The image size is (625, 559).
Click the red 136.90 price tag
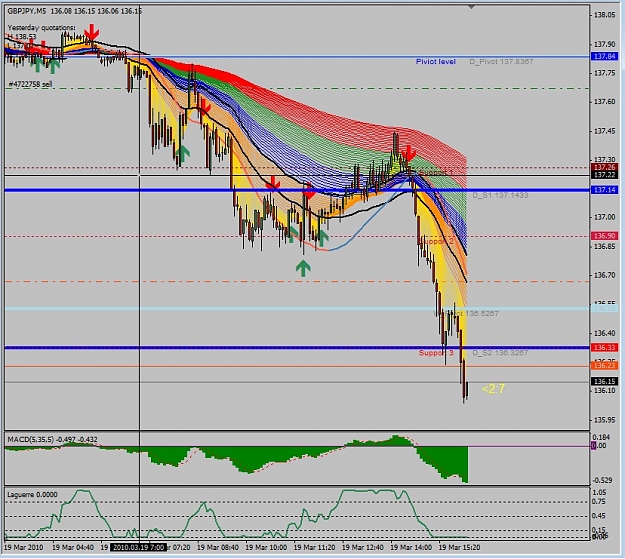click(605, 236)
